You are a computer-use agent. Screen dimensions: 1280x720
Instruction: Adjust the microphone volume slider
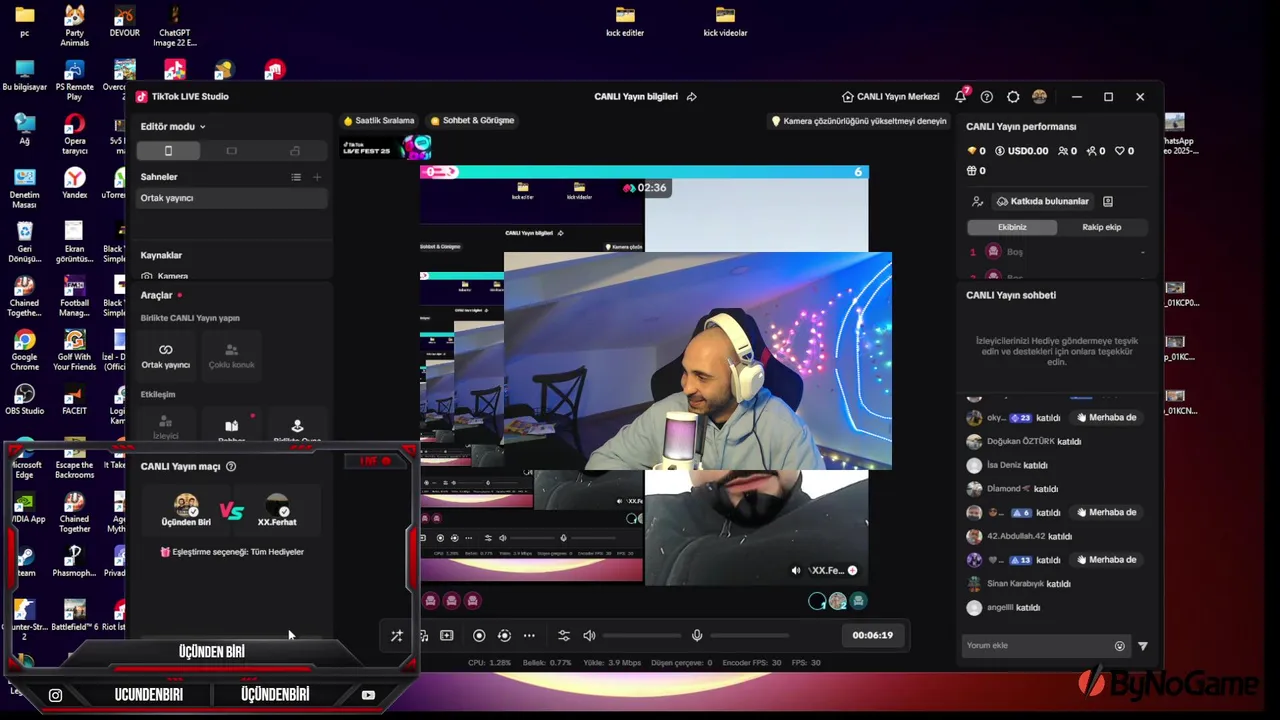pyautogui.click(x=749, y=636)
